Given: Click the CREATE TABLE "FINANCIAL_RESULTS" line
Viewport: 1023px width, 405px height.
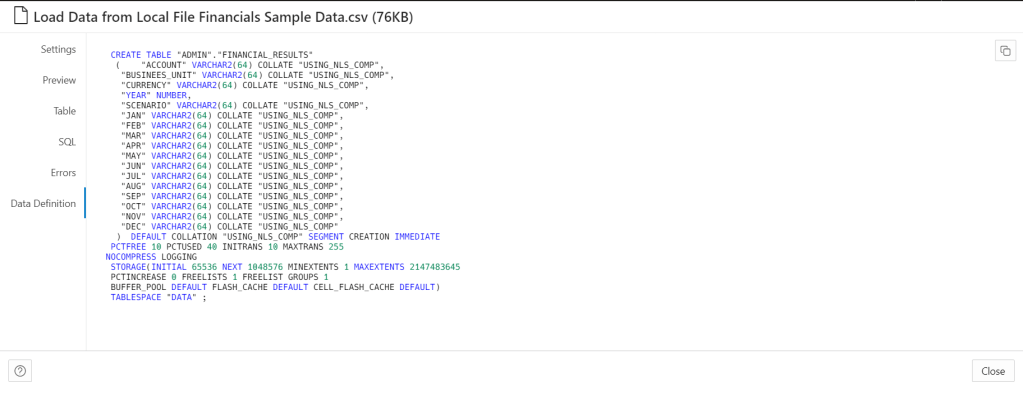Looking at the screenshot, I should click(211, 54).
